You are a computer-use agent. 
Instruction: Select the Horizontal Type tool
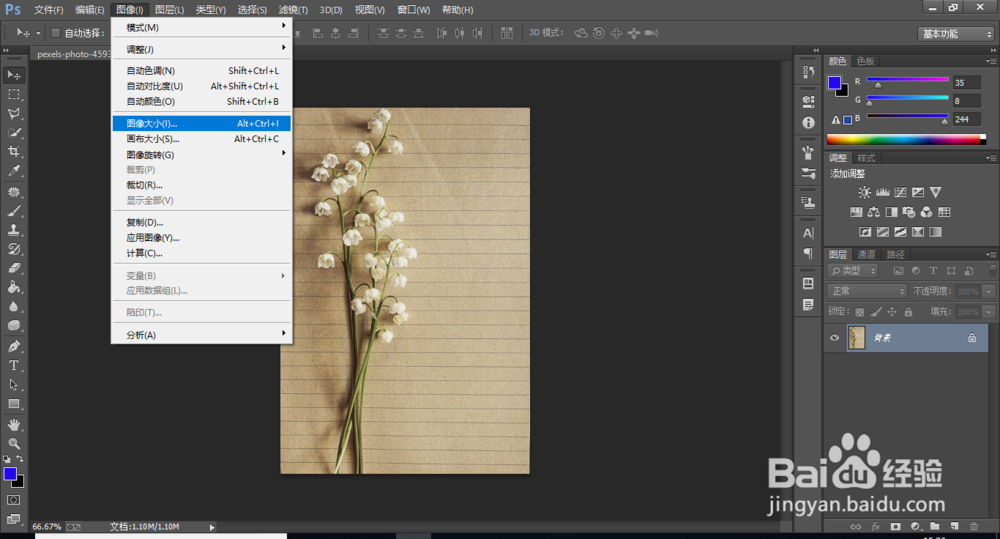pyautogui.click(x=13, y=365)
